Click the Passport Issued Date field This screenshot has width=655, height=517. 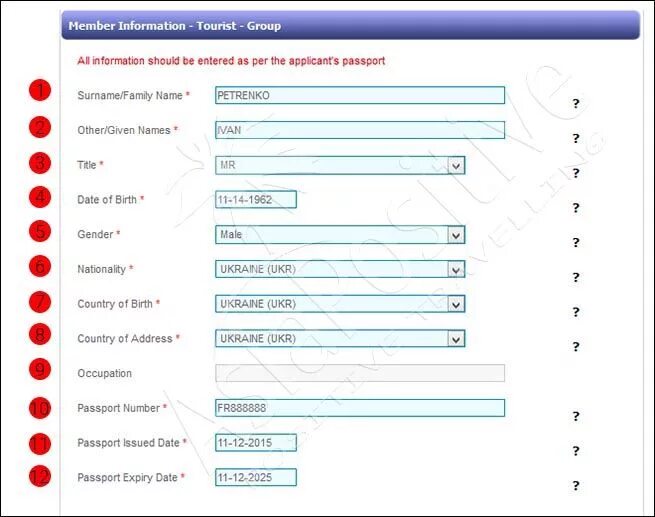(x=256, y=443)
